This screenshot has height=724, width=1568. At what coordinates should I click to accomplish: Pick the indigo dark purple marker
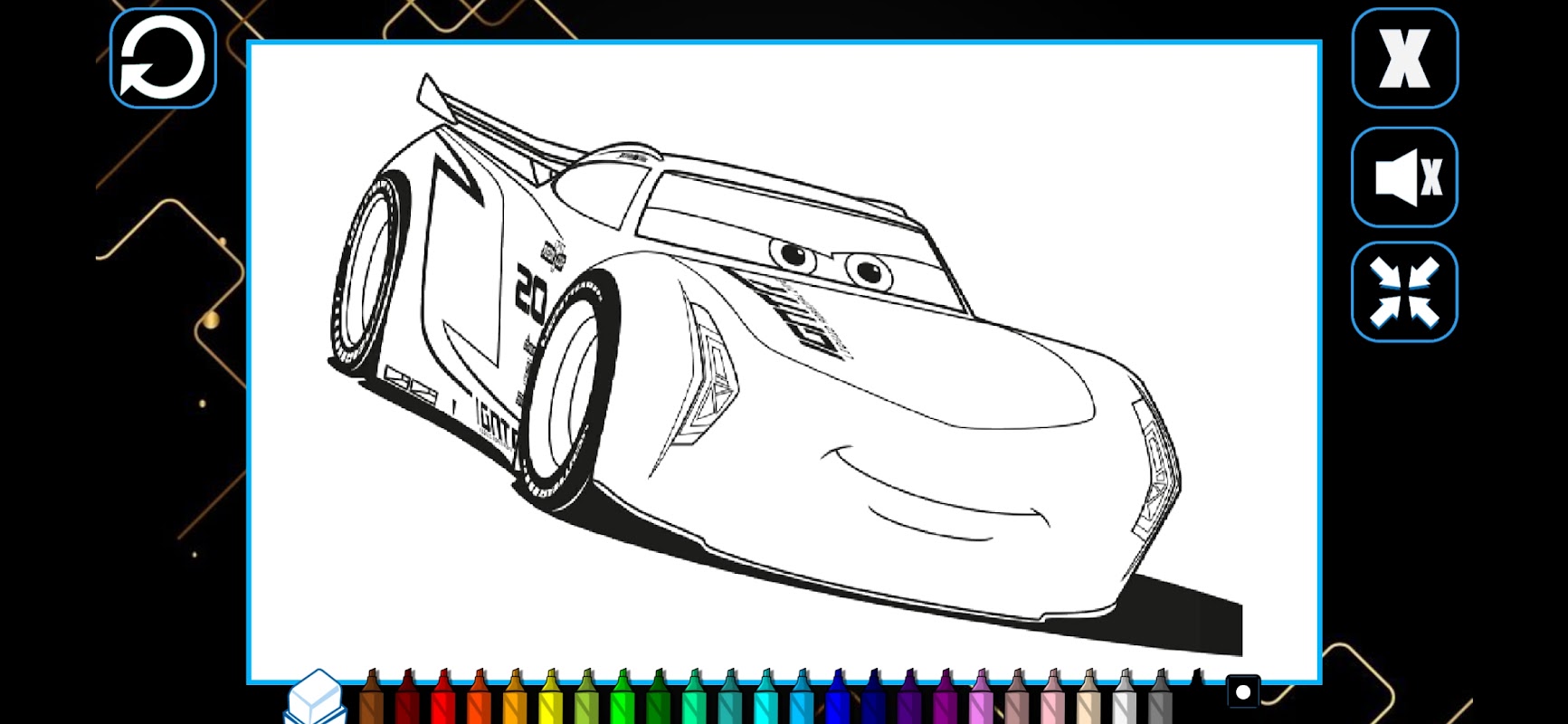tap(909, 697)
